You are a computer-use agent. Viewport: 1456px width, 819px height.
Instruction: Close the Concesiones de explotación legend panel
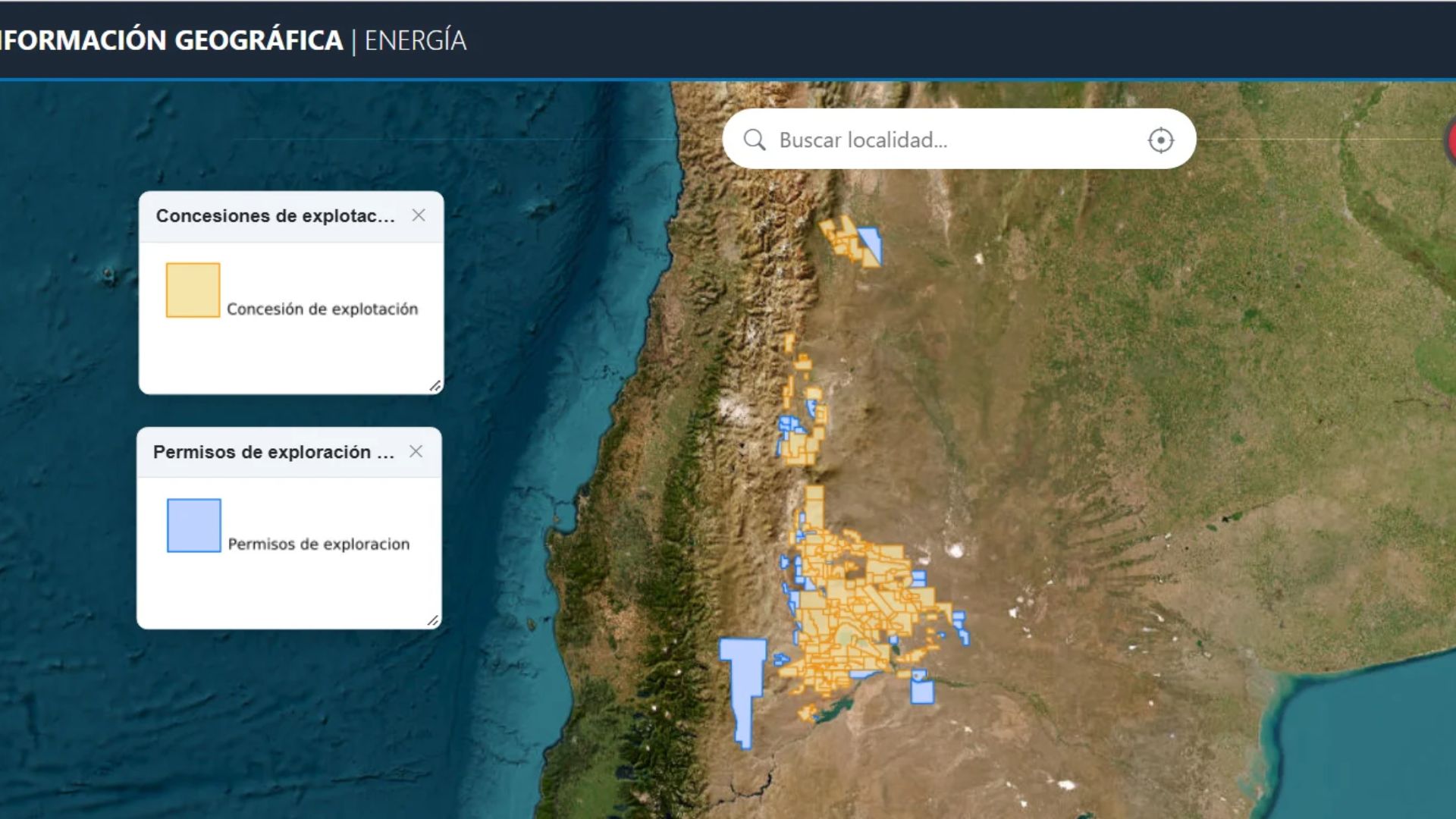pyautogui.click(x=418, y=215)
